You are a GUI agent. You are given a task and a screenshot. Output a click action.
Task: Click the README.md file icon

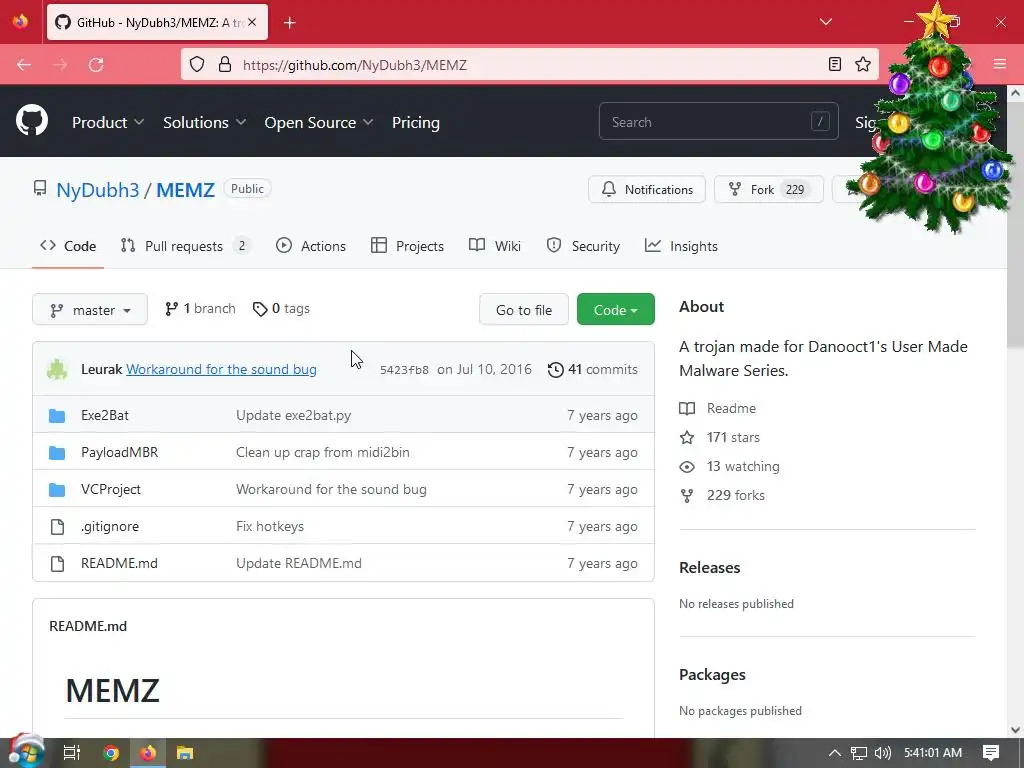(57, 564)
